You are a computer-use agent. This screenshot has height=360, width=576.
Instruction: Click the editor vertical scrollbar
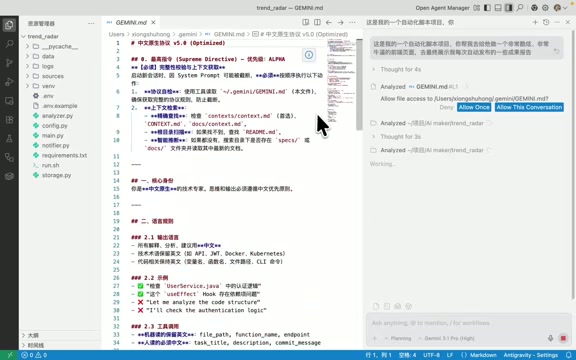point(359,84)
